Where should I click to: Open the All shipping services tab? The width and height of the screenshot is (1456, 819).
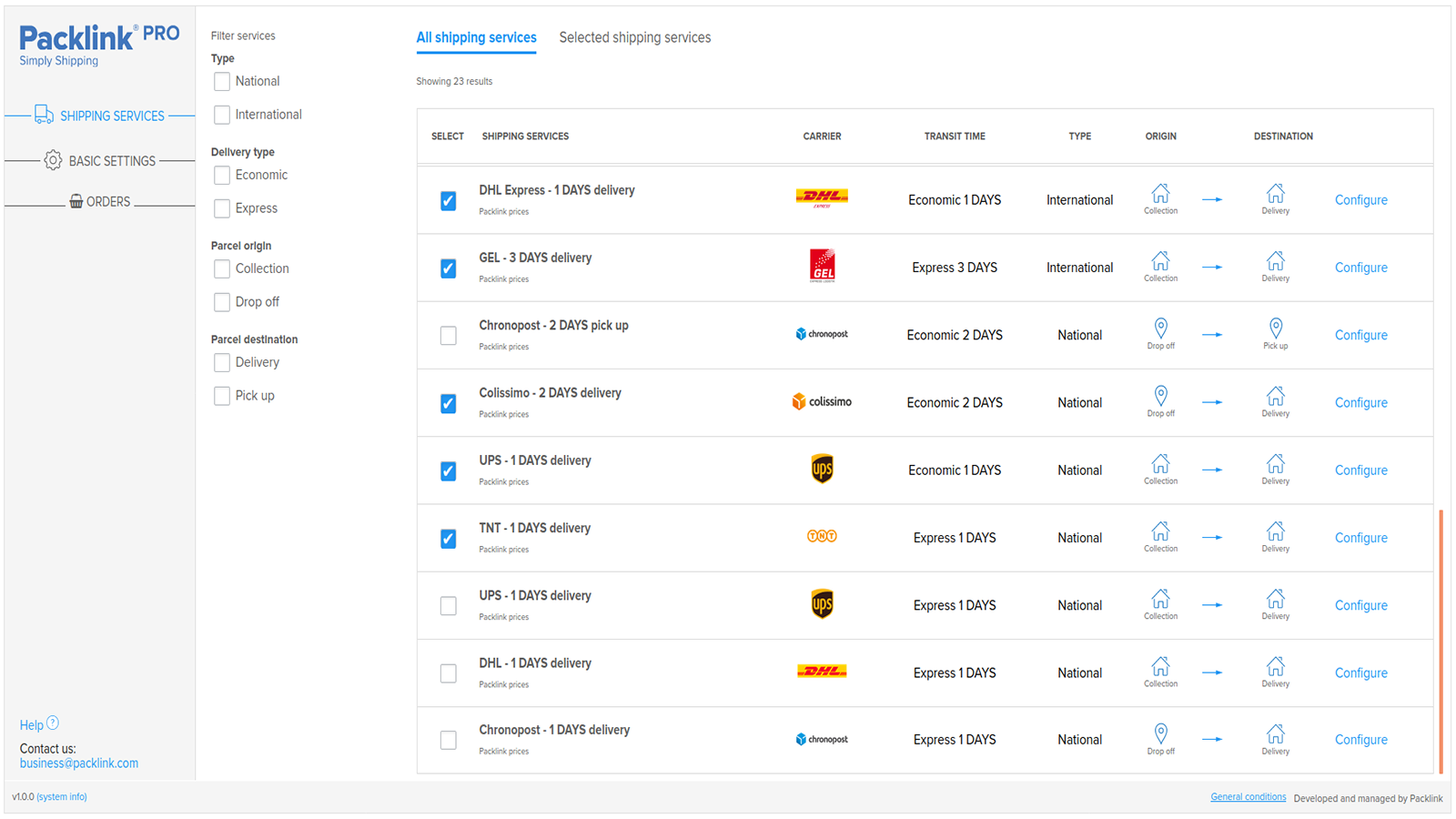click(x=477, y=37)
